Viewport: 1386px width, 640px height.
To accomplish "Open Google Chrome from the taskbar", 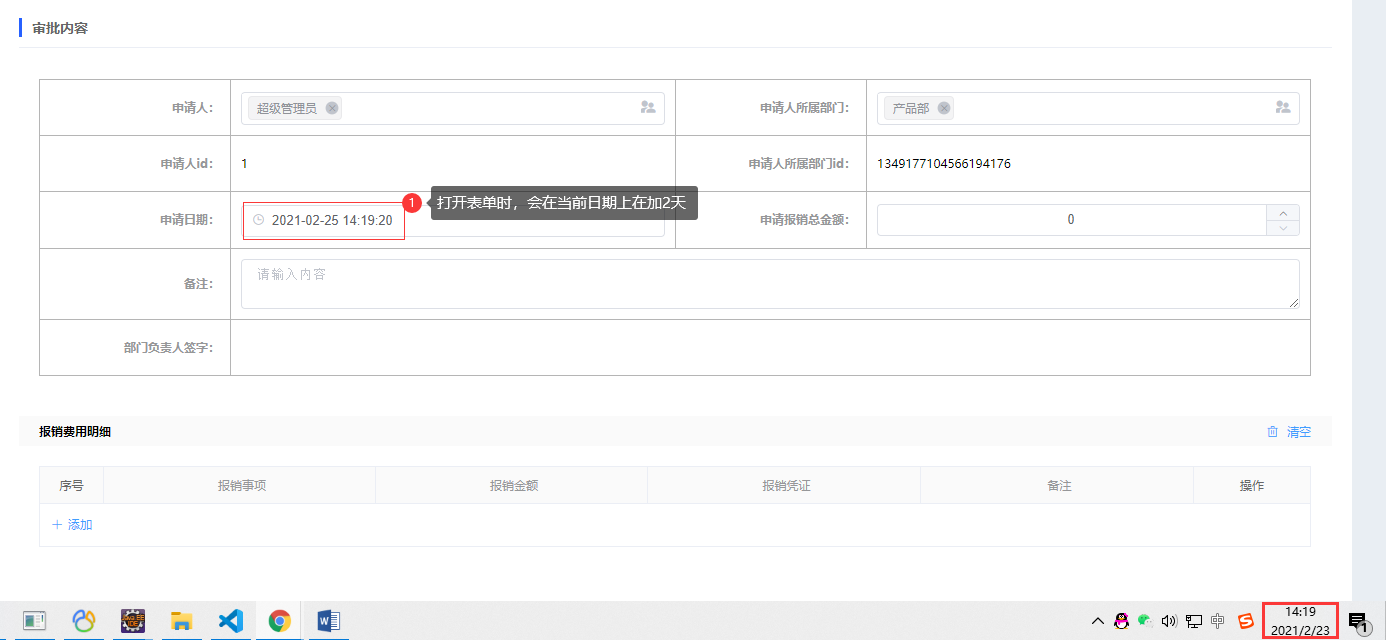I will click(x=279, y=621).
